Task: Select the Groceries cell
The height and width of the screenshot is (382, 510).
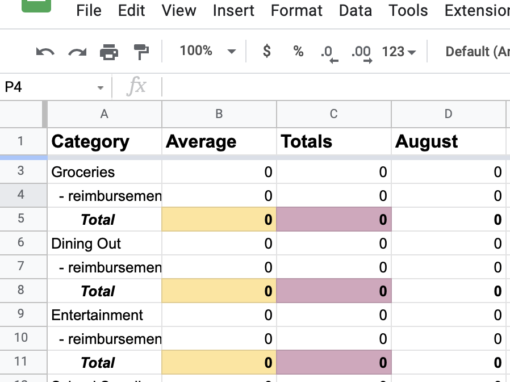Action: (104, 172)
